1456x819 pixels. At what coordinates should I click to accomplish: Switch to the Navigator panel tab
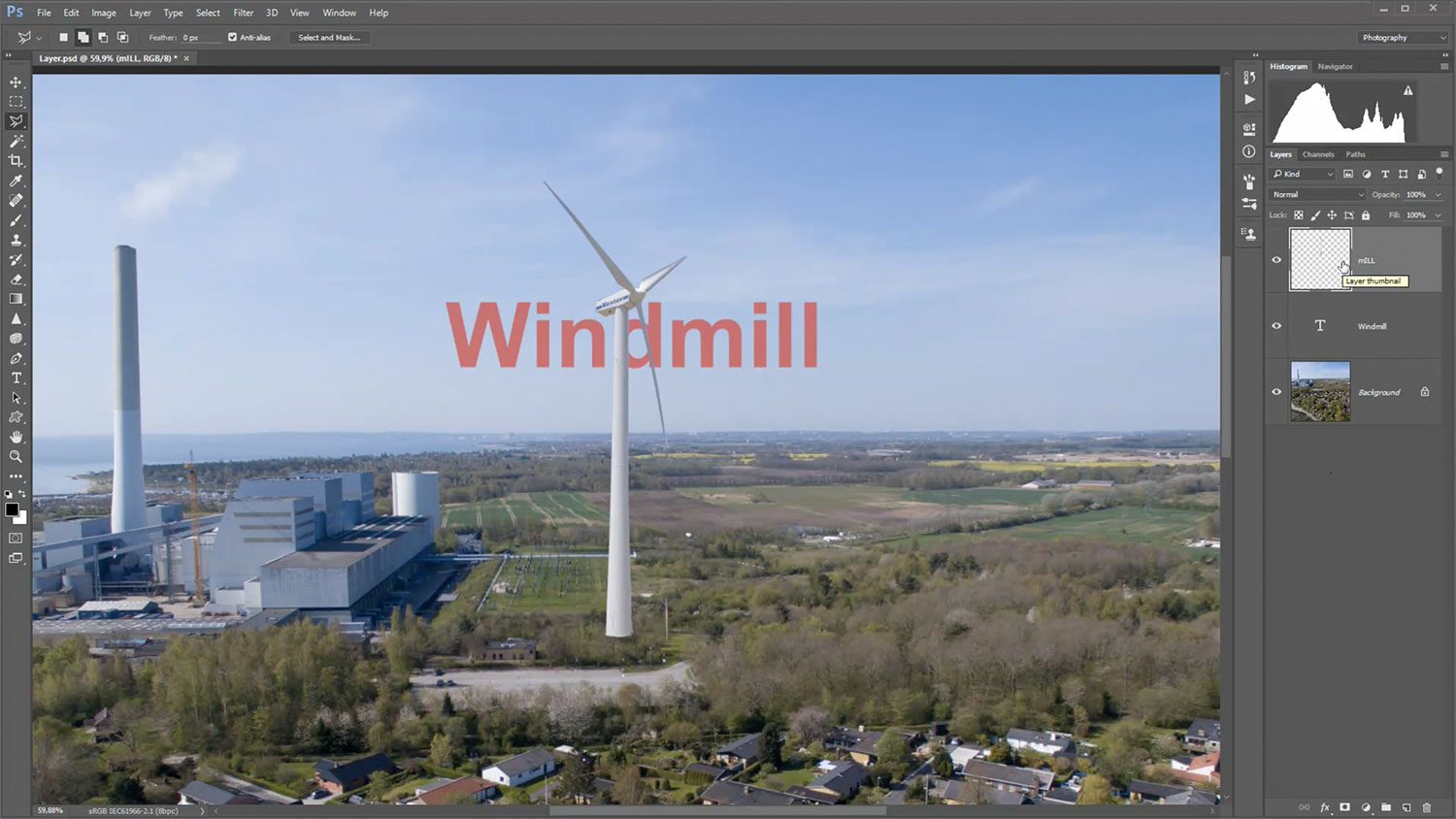(1335, 67)
